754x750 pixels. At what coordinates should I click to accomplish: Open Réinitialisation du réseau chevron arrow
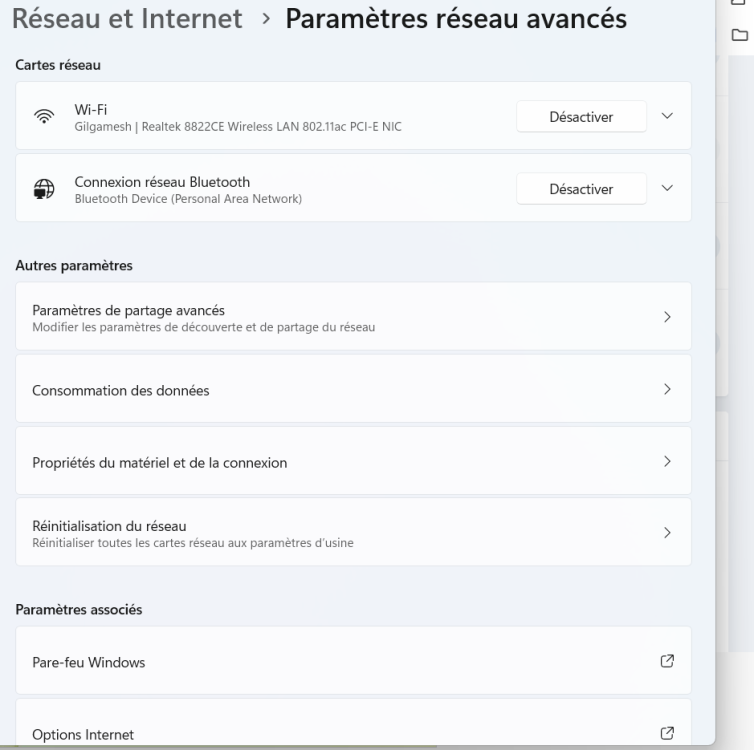pos(667,533)
